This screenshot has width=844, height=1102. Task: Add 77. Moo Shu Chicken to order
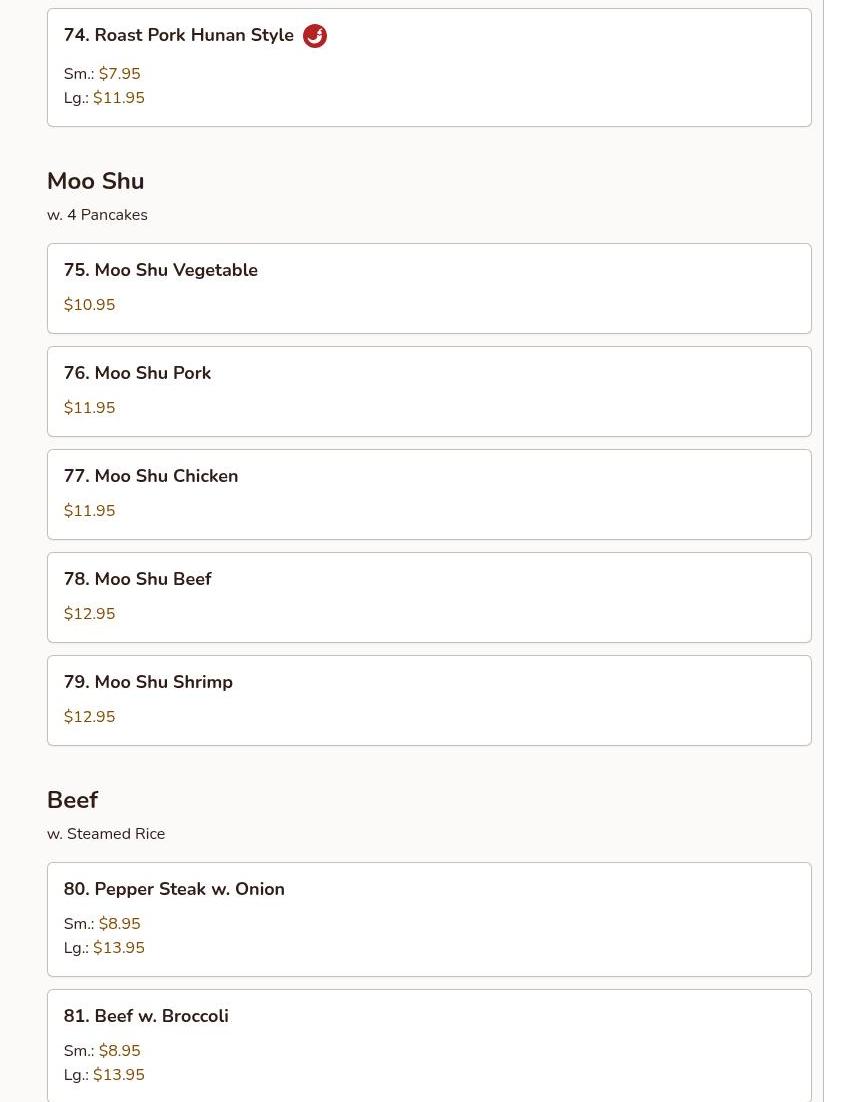[429, 495]
